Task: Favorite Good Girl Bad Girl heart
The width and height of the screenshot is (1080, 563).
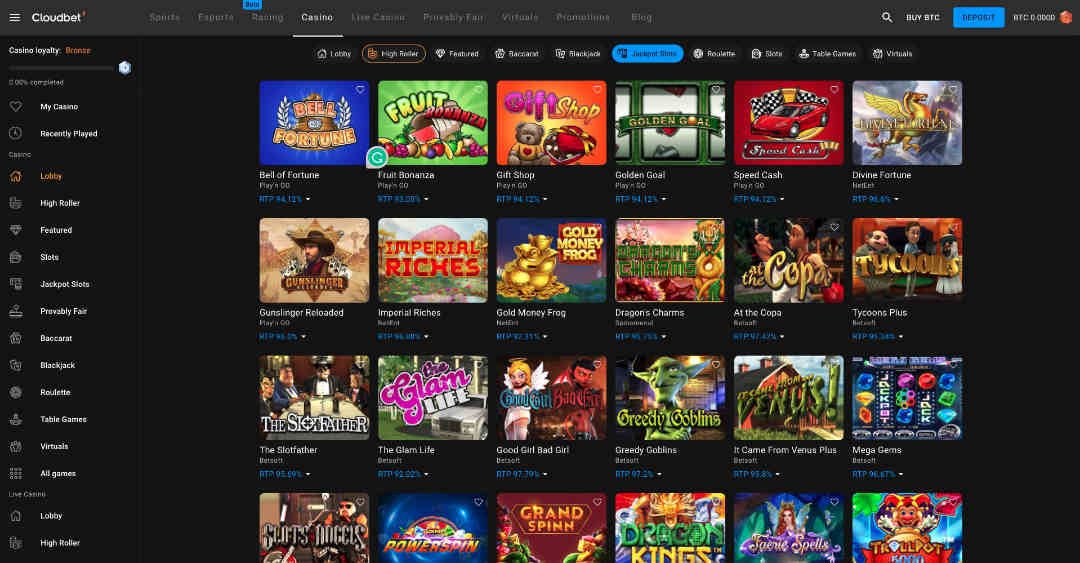Action: 597,365
